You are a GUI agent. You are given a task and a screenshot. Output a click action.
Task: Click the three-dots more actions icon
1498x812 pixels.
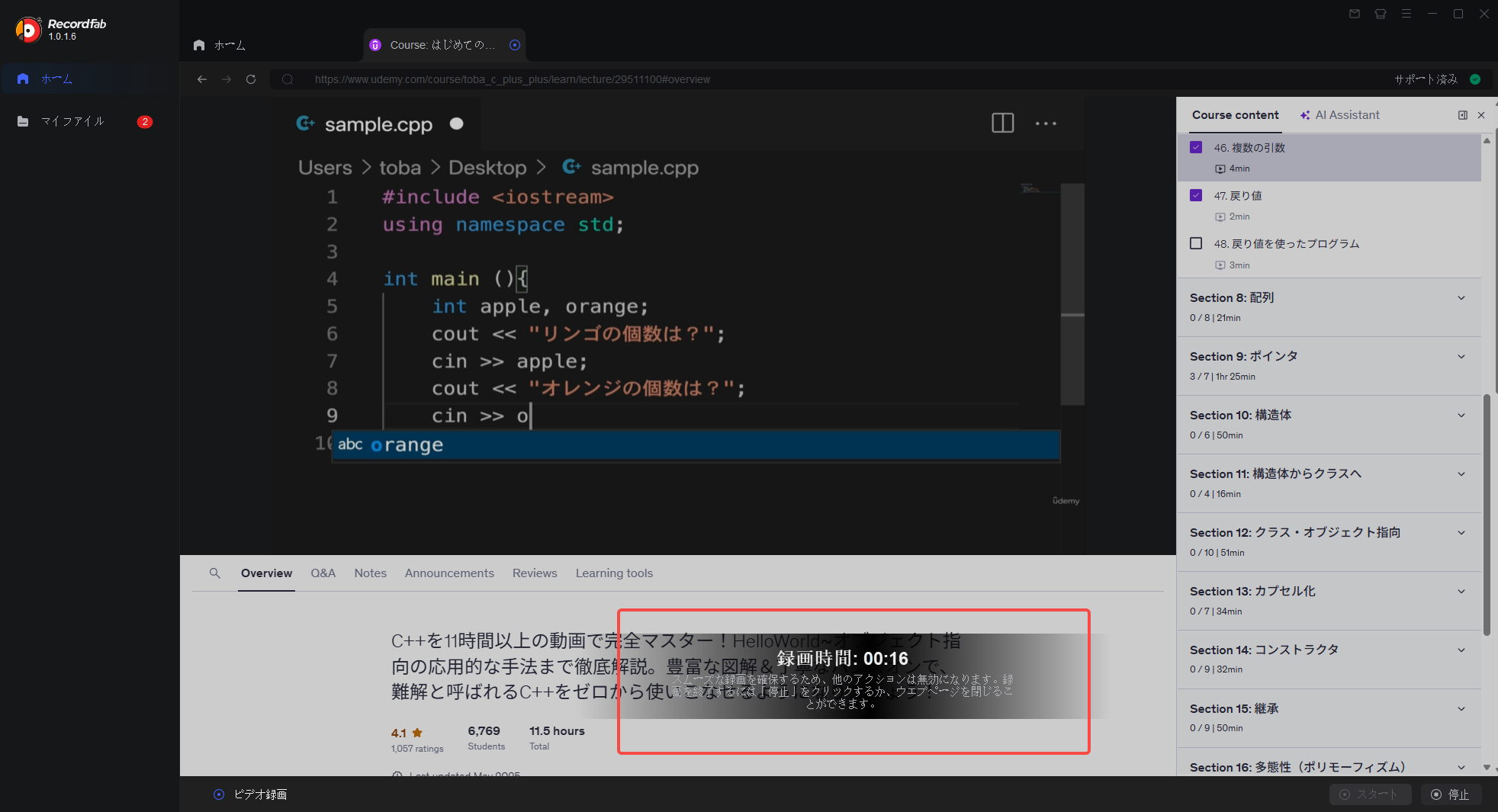pyautogui.click(x=1046, y=124)
